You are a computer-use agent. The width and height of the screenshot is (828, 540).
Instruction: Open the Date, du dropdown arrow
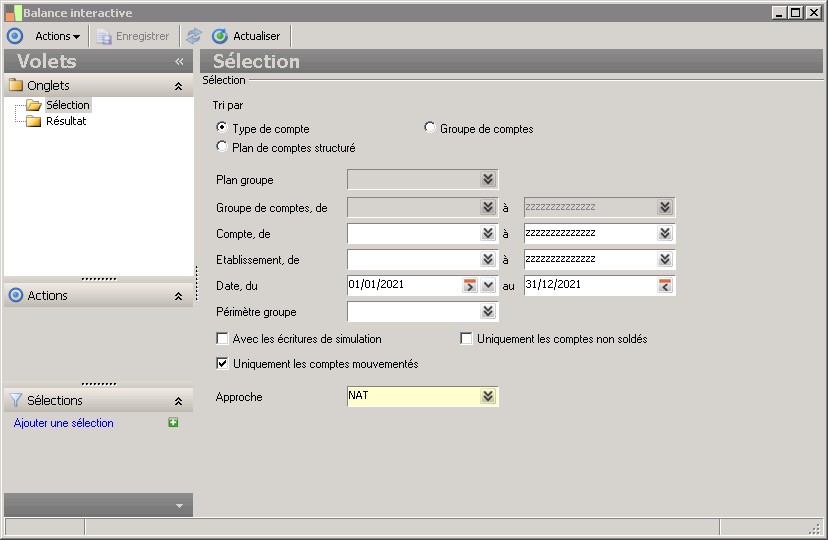click(x=488, y=286)
